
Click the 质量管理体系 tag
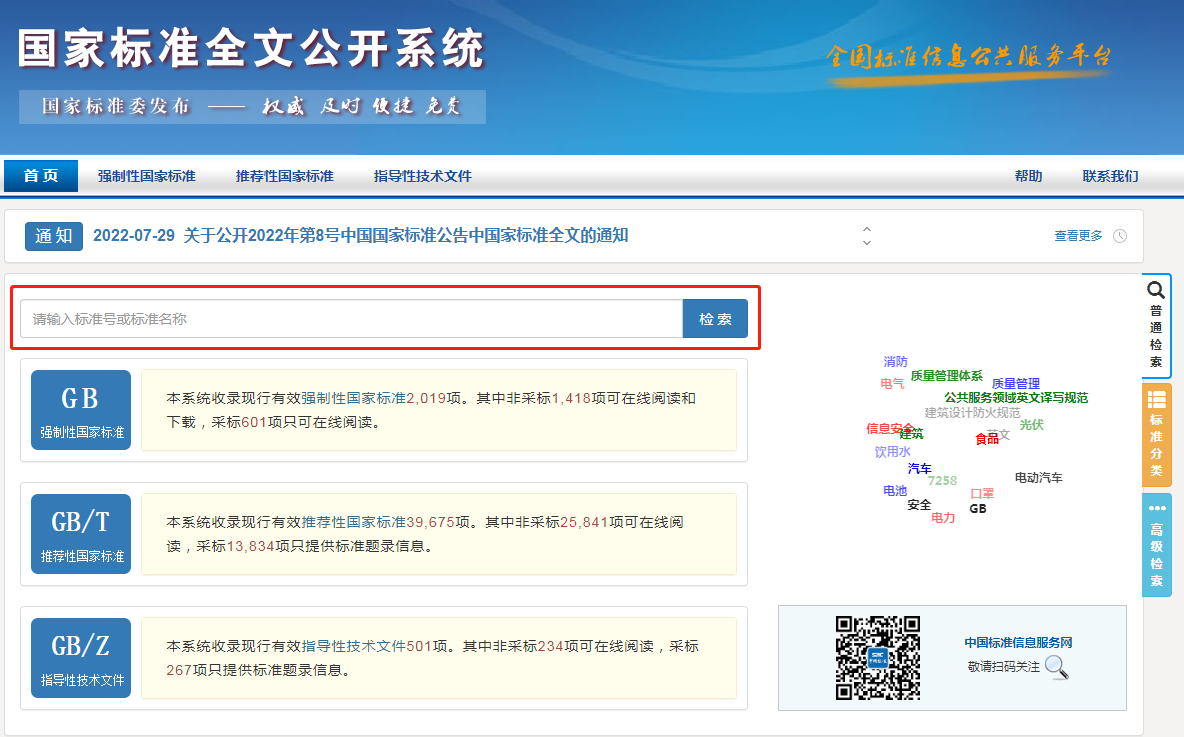(946, 376)
